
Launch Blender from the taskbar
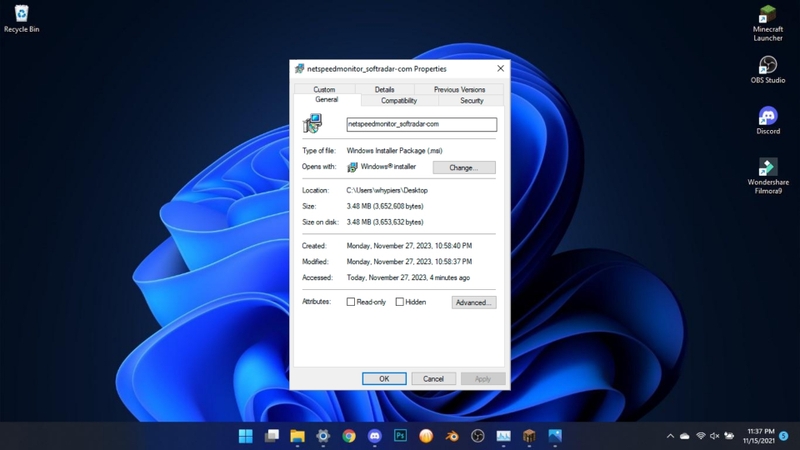pyautogui.click(x=452, y=436)
